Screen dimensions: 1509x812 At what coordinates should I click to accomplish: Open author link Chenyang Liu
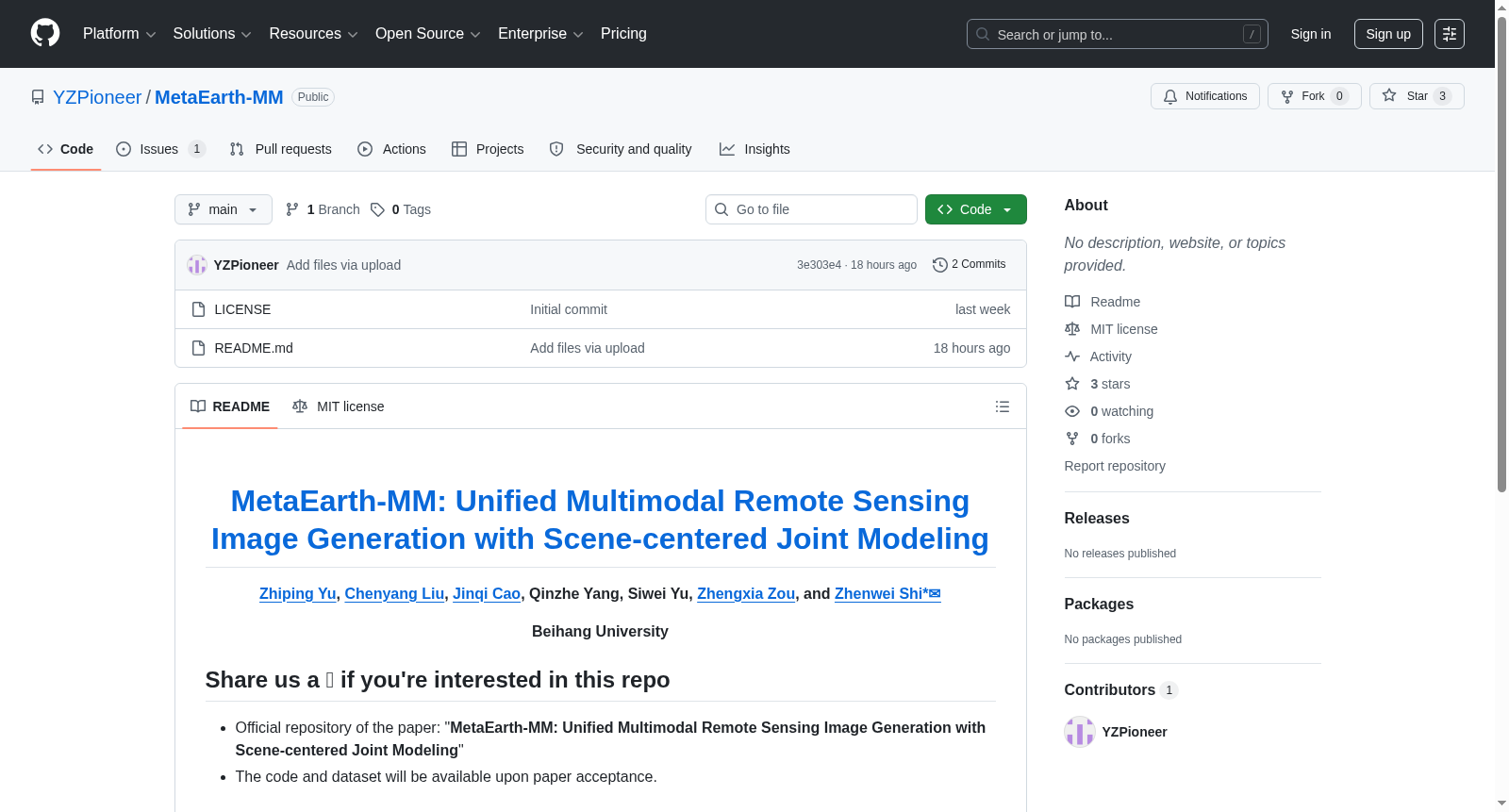(x=394, y=593)
